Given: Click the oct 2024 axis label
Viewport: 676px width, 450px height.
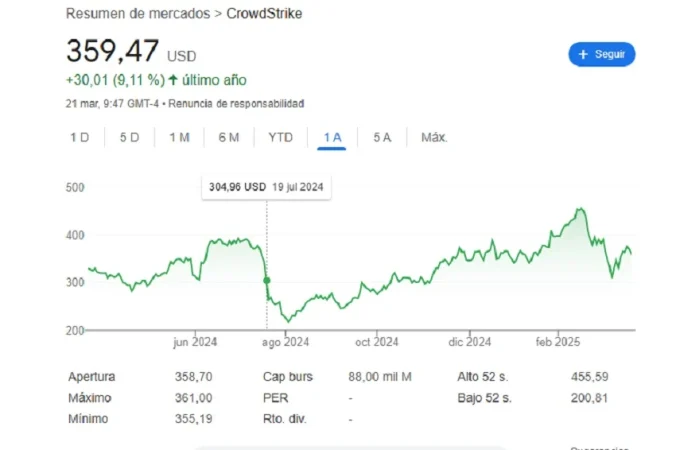Looking at the screenshot, I should tap(377, 342).
